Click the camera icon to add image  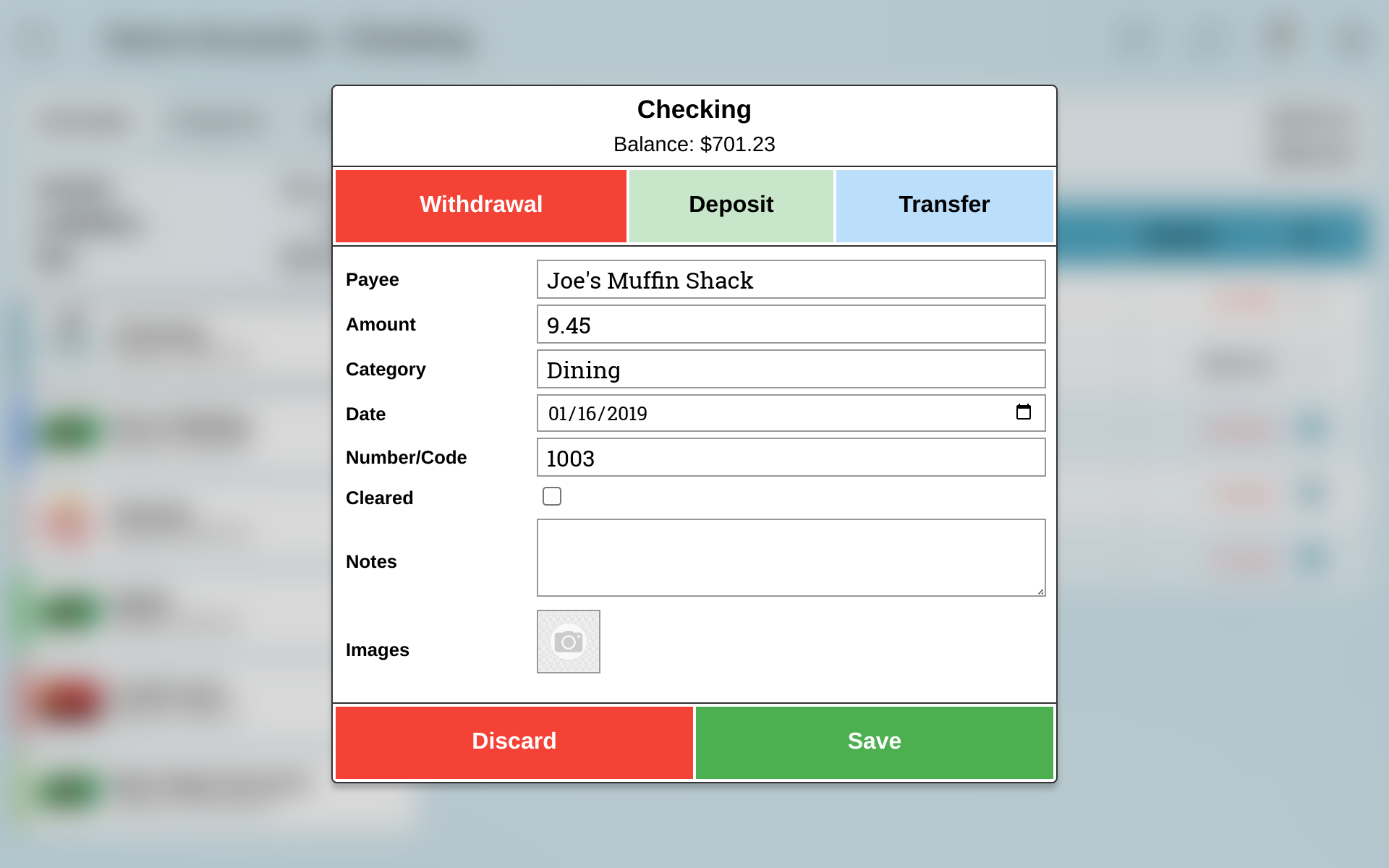point(568,642)
